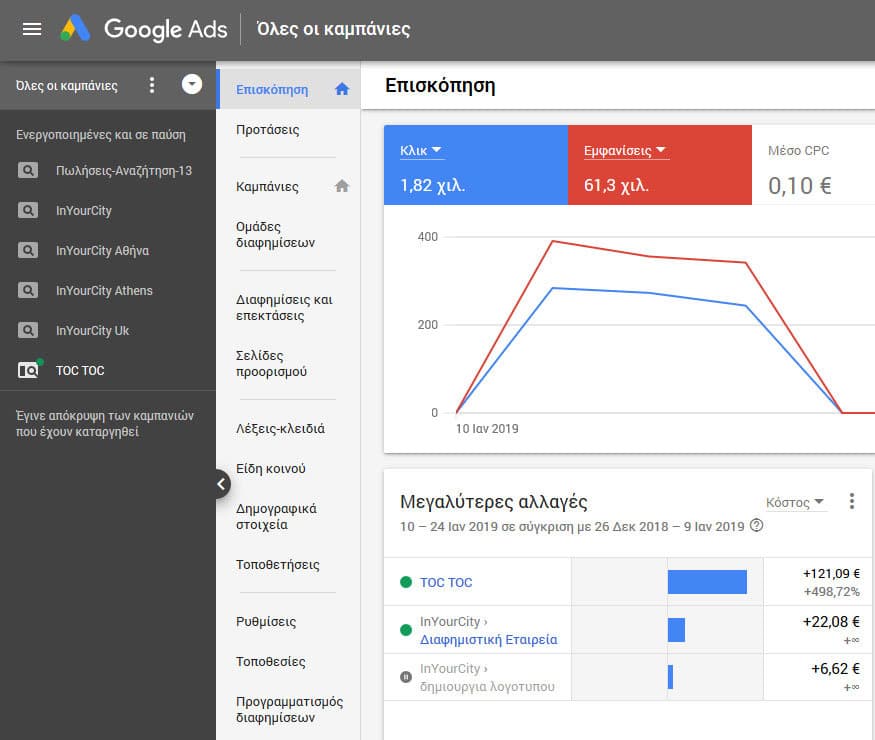The width and height of the screenshot is (875, 740).
Task: Click InYourCity above Διαφημιστική Εταιρεία
Action: 450,621
